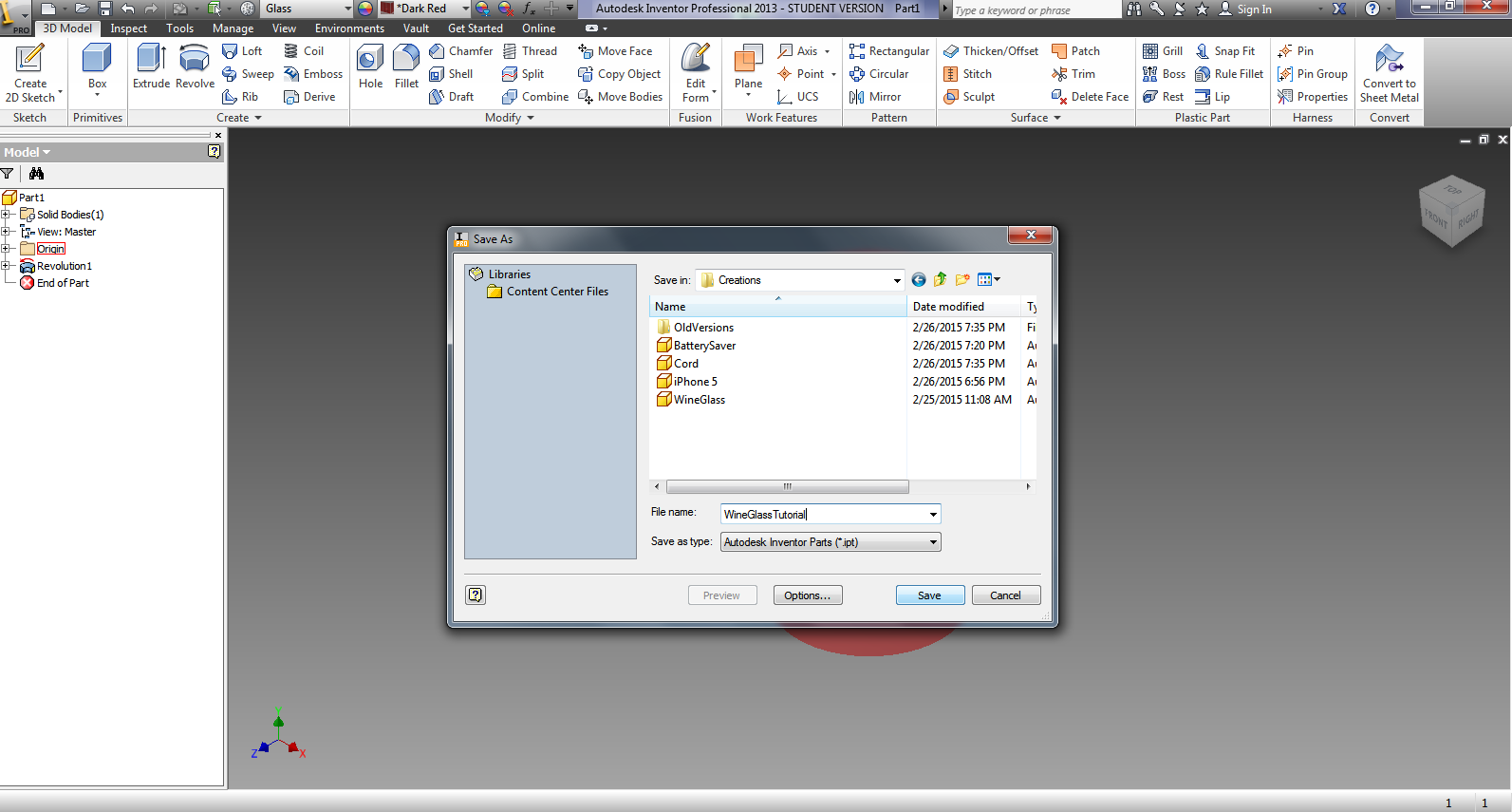
Task: Click Convert to Sheet Metal
Action: point(1390,72)
